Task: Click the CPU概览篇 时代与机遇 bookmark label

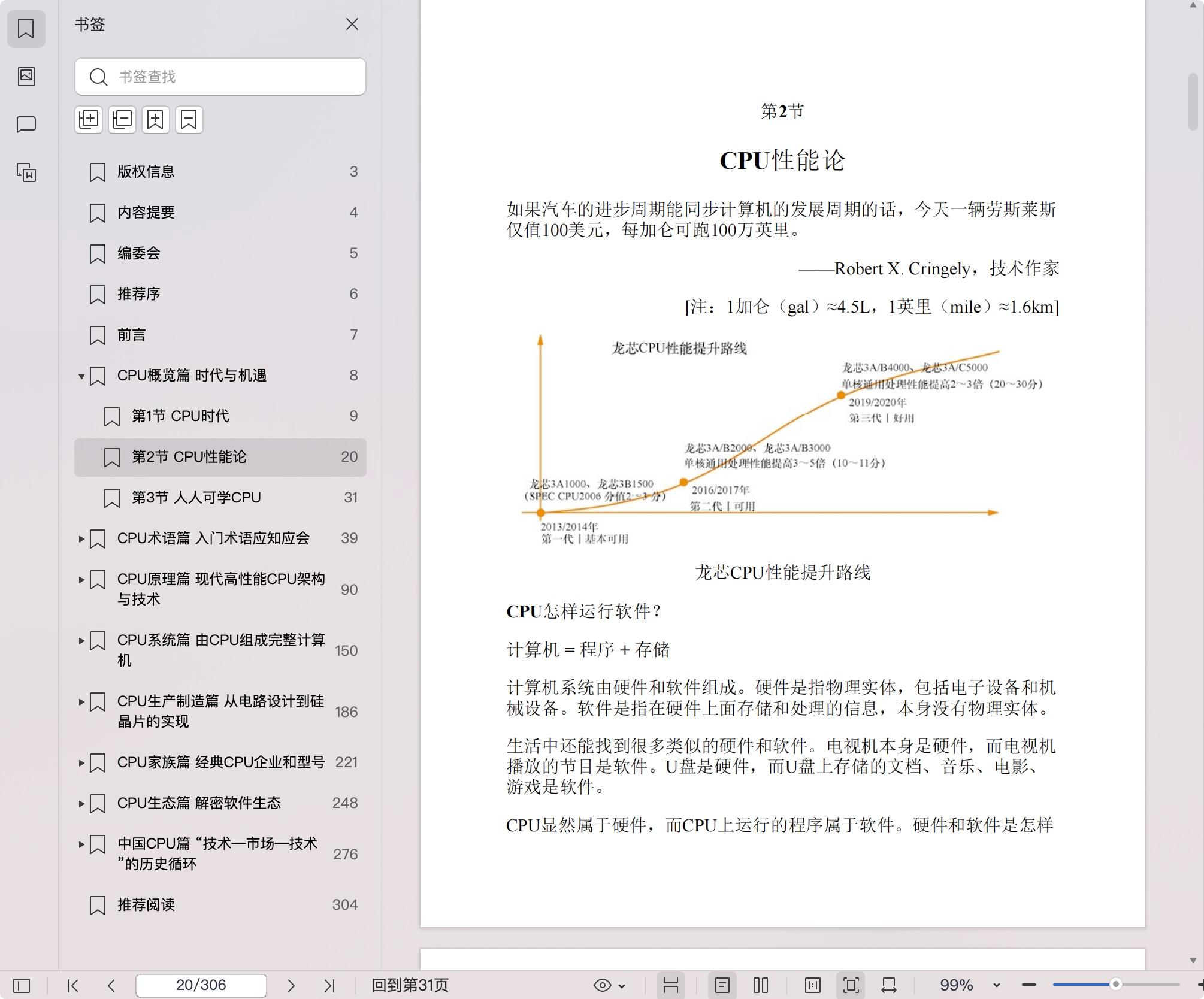Action: (192, 376)
